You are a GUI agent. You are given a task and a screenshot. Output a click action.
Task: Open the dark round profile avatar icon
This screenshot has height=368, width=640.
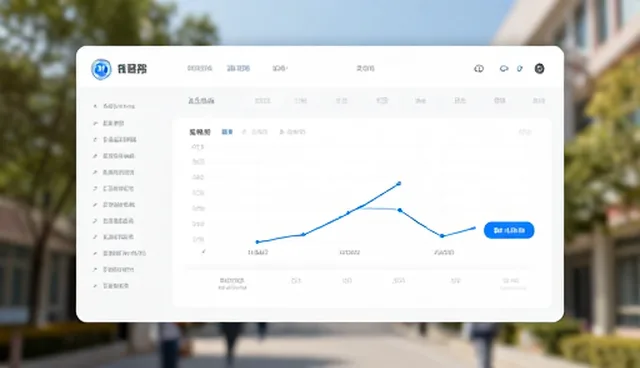point(539,69)
